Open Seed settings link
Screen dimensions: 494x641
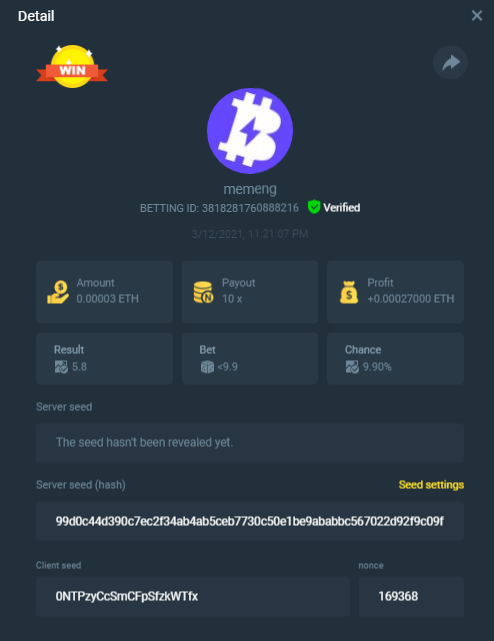[x=431, y=484]
